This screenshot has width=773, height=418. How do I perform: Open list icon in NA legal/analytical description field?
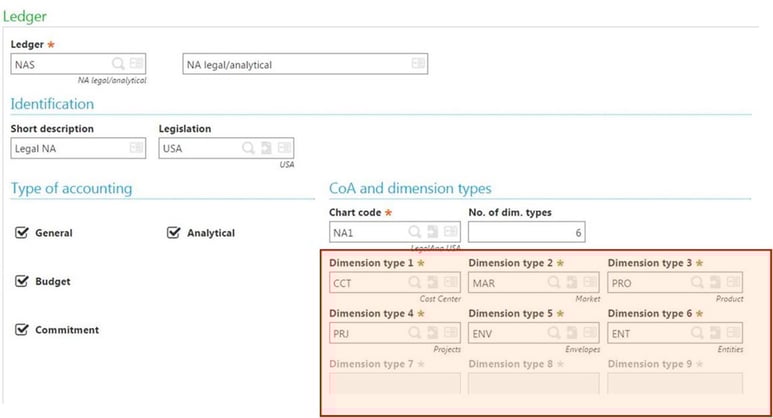point(418,63)
